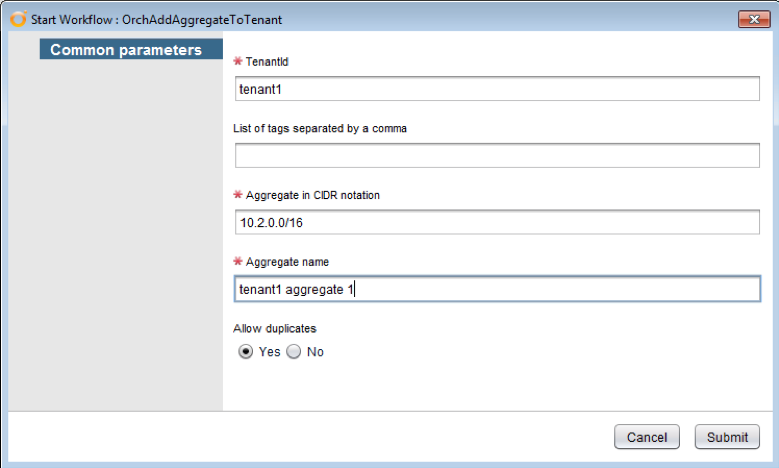Click the required asterisk beside Aggregate in CIDR

(x=238, y=195)
